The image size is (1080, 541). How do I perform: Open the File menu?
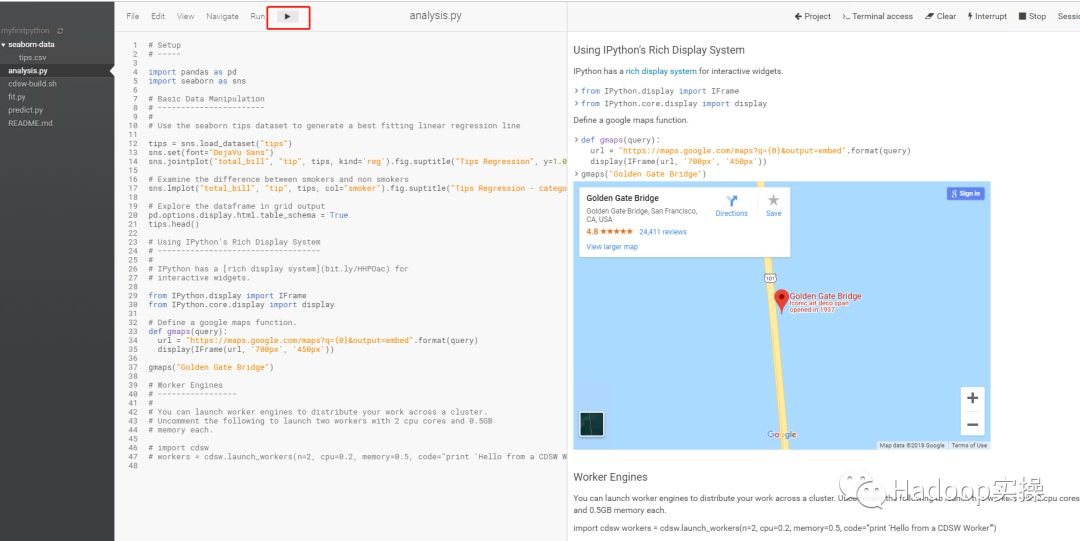click(133, 17)
